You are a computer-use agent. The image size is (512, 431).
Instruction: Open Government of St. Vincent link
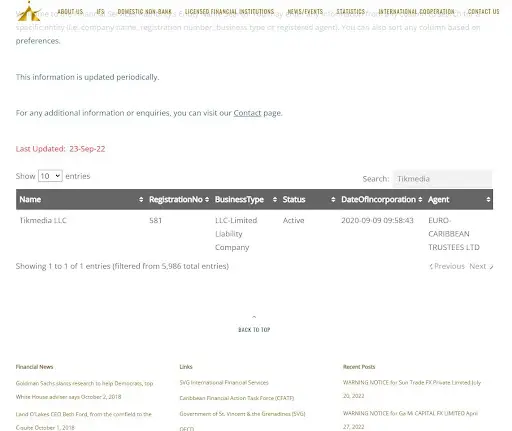click(x=242, y=414)
